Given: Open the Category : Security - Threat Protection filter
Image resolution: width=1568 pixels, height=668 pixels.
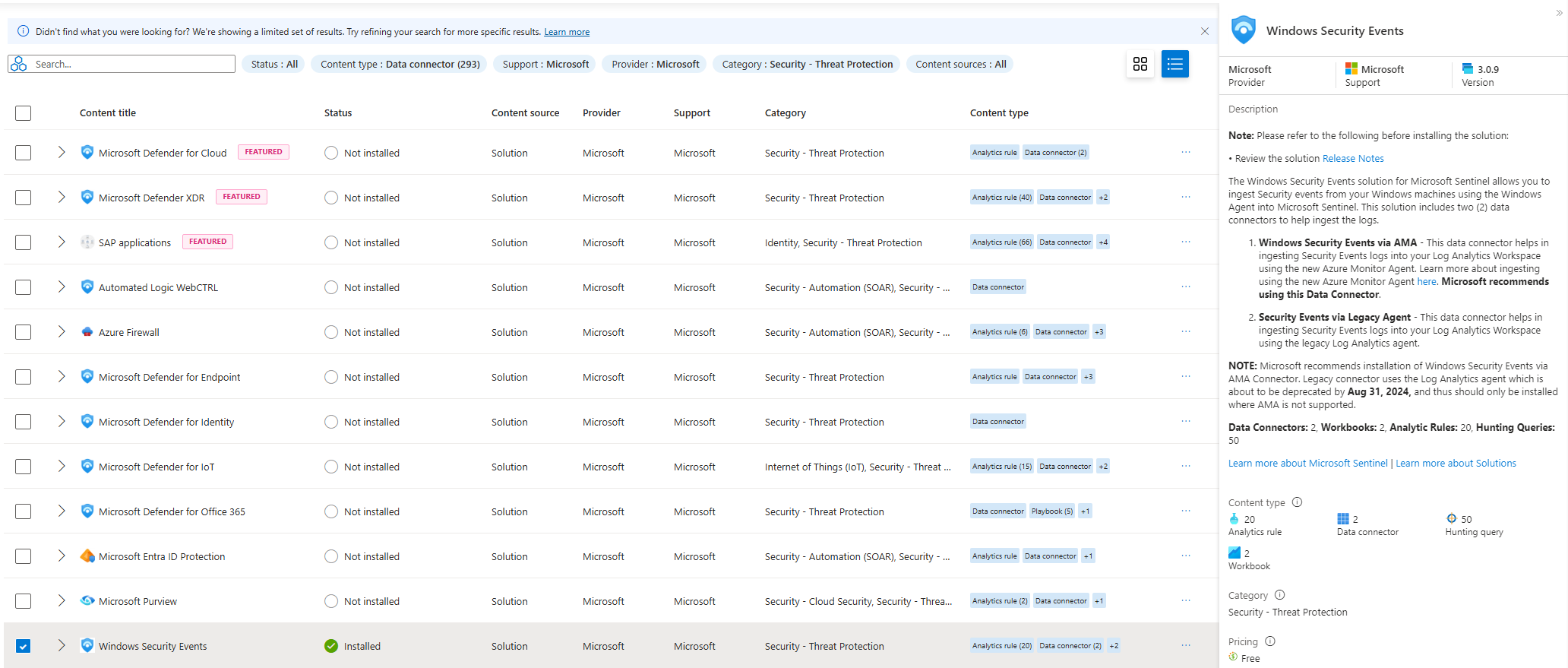Looking at the screenshot, I should point(807,64).
